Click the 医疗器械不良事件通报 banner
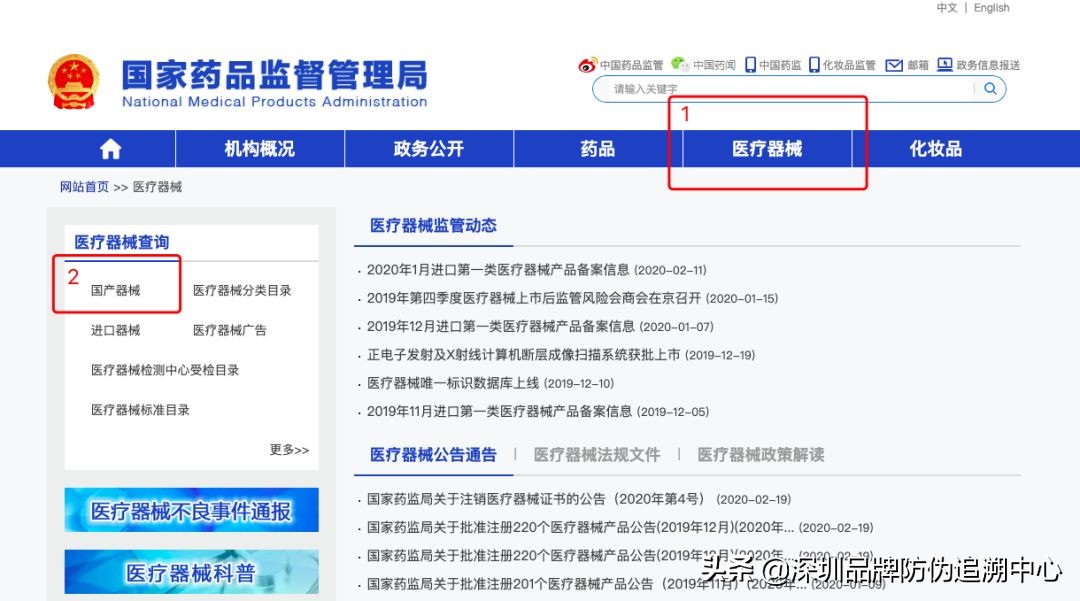The image size is (1080, 601). point(191,510)
